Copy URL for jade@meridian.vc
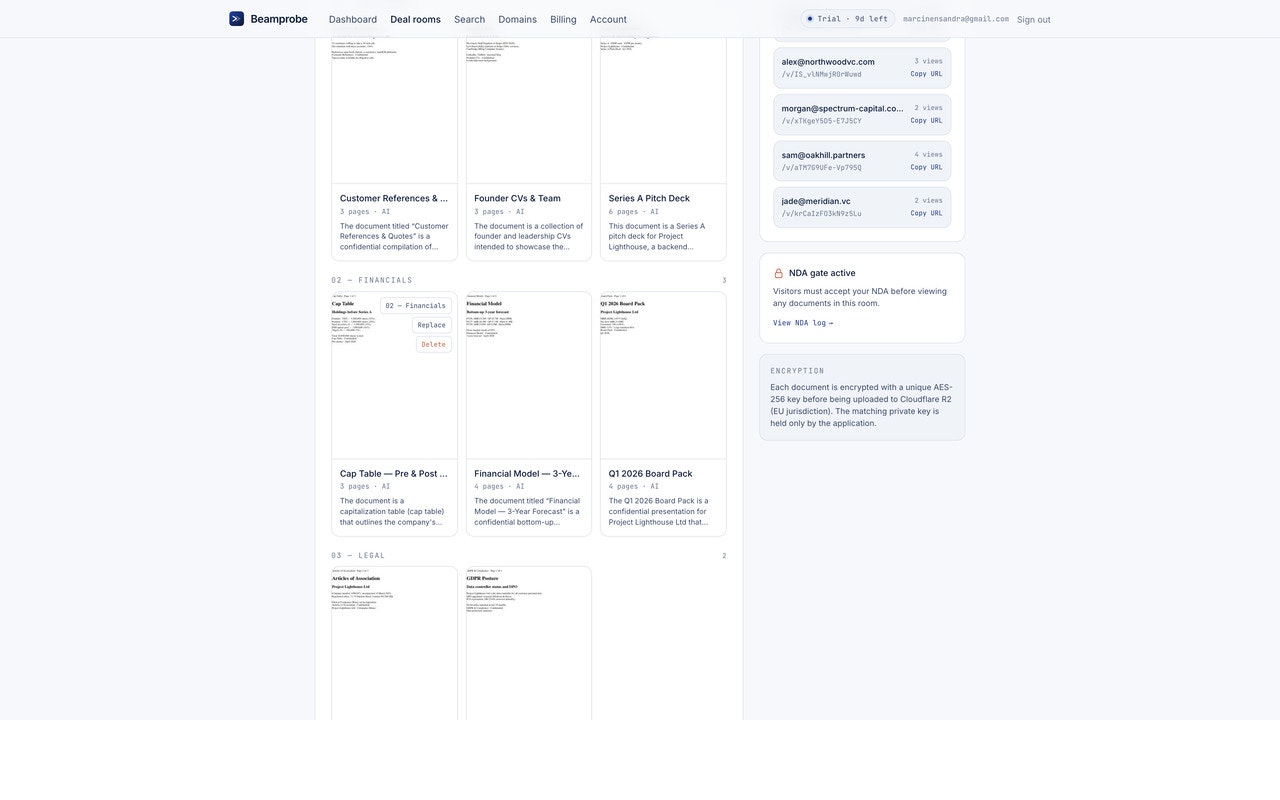This screenshot has width=1280, height=800. (x=926, y=213)
